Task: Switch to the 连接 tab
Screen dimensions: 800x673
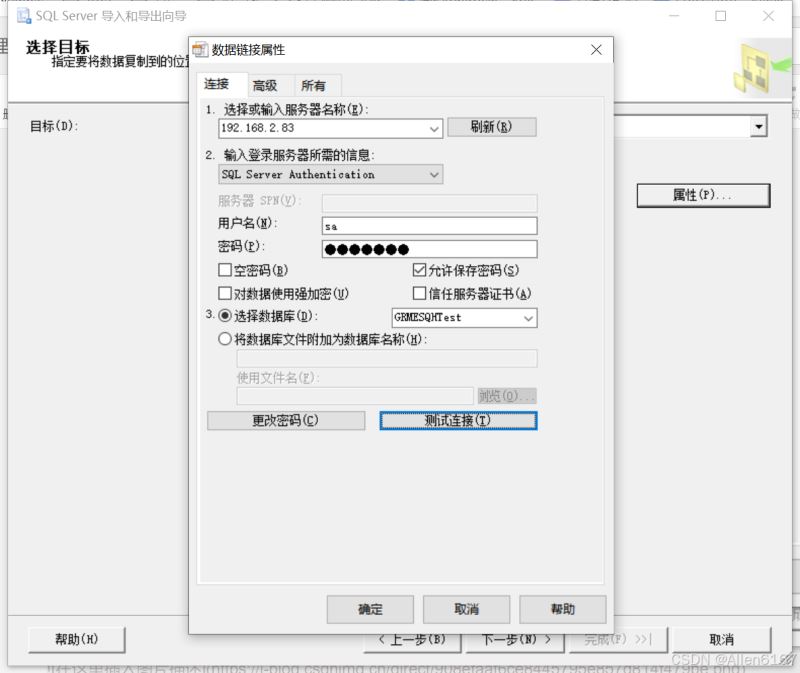Action: pos(216,84)
